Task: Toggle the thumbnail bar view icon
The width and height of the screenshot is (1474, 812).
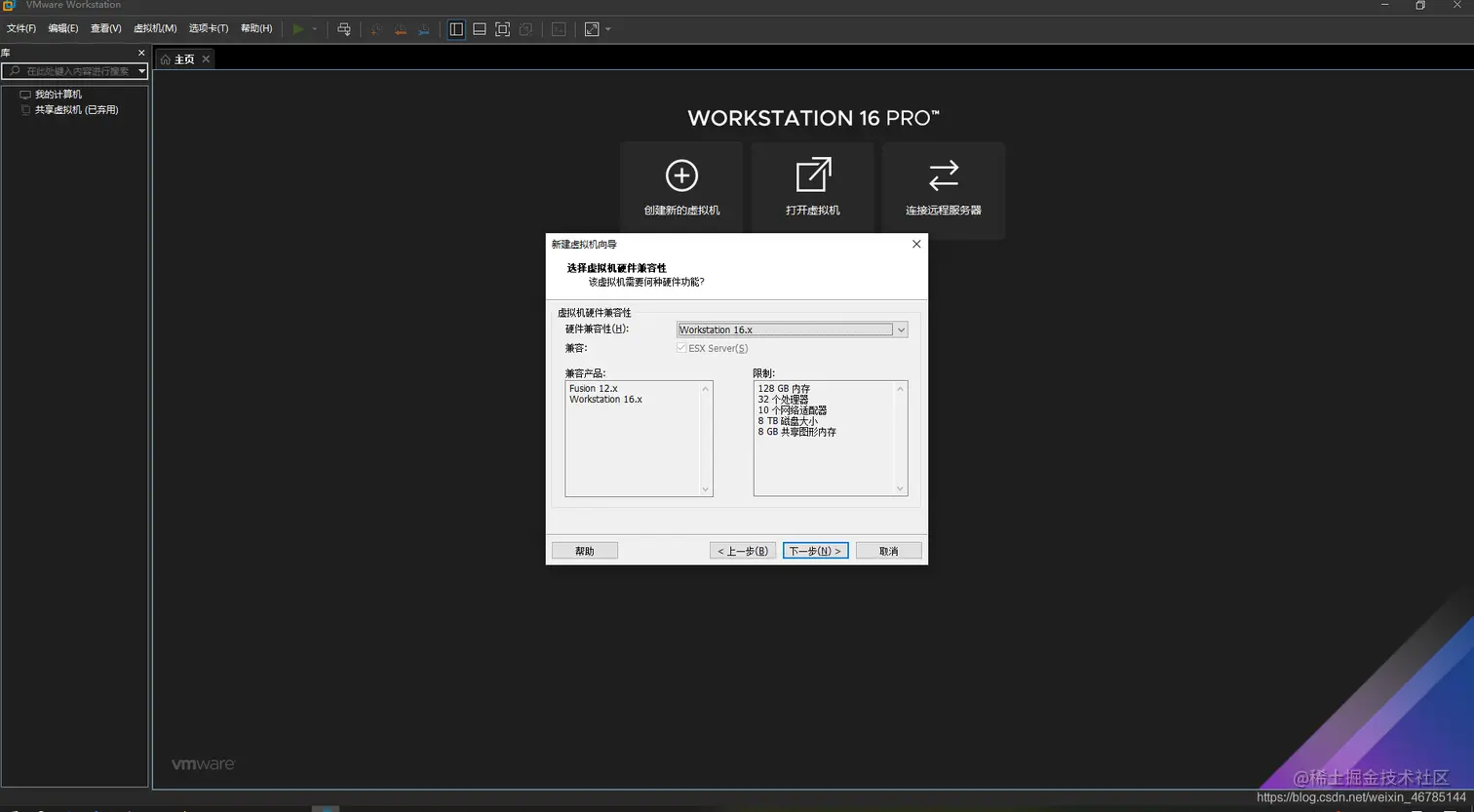Action: tap(480, 29)
